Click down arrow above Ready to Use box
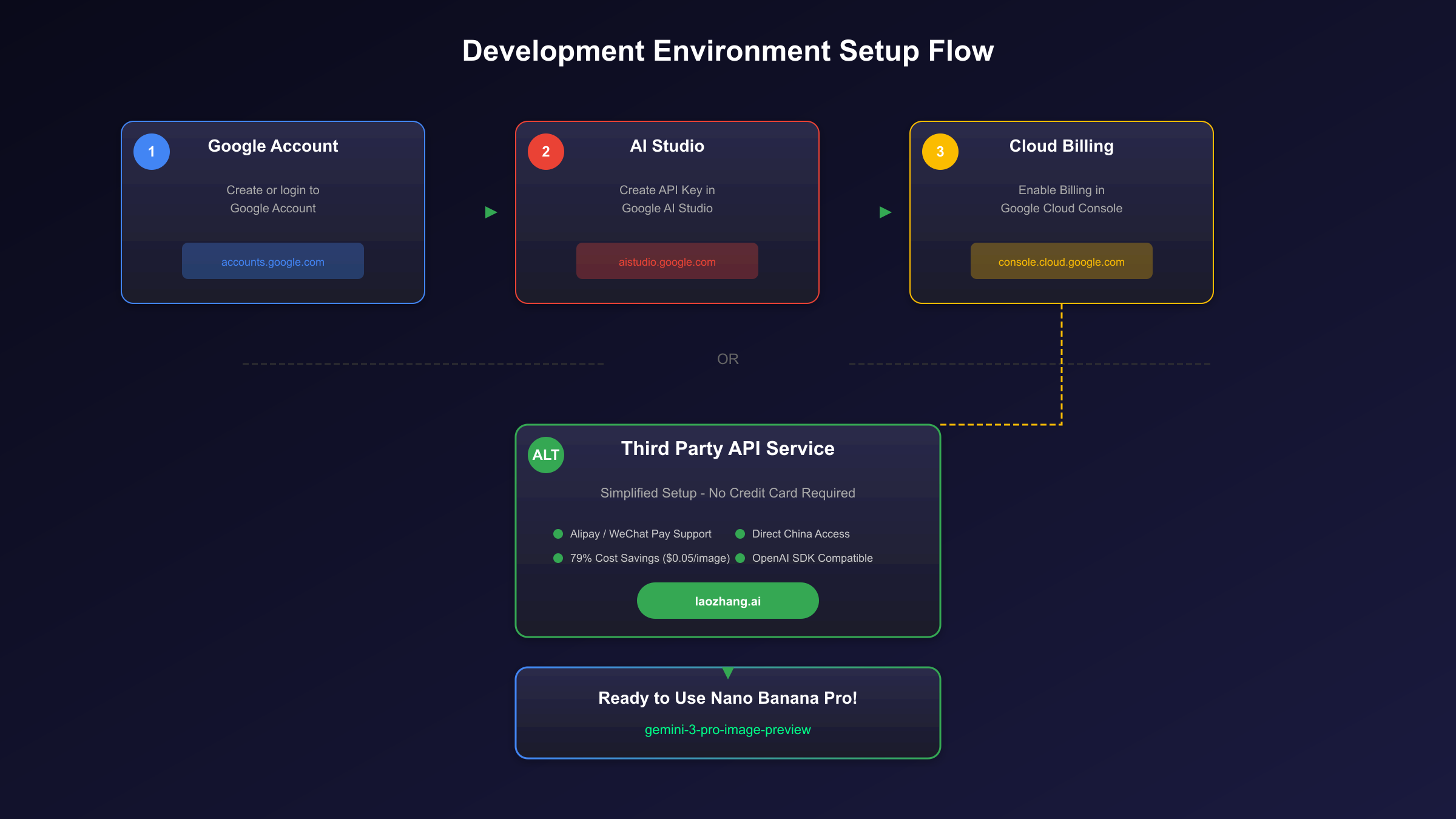This screenshot has width=1456, height=819. pos(728,673)
